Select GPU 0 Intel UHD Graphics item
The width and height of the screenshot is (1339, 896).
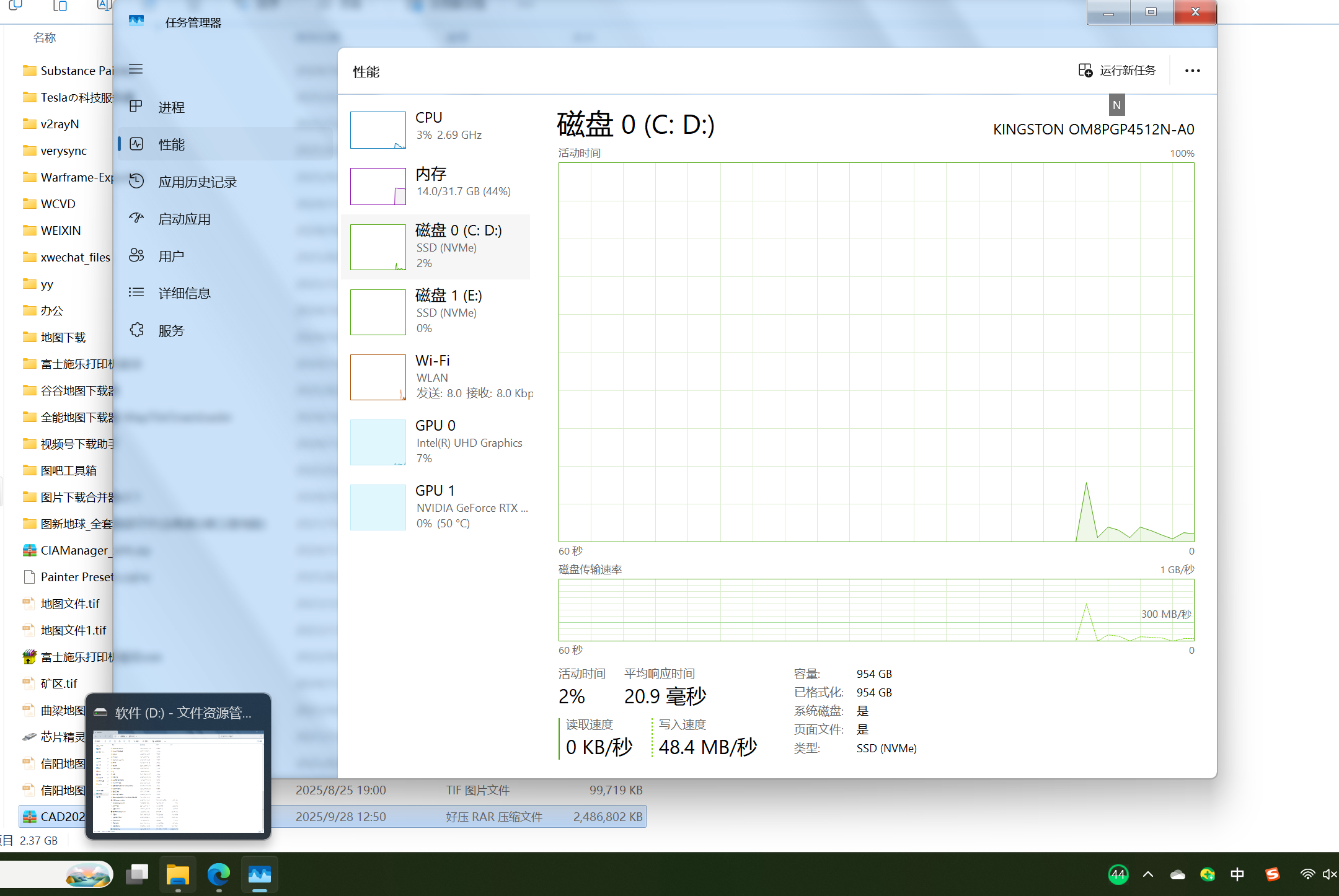436,442
